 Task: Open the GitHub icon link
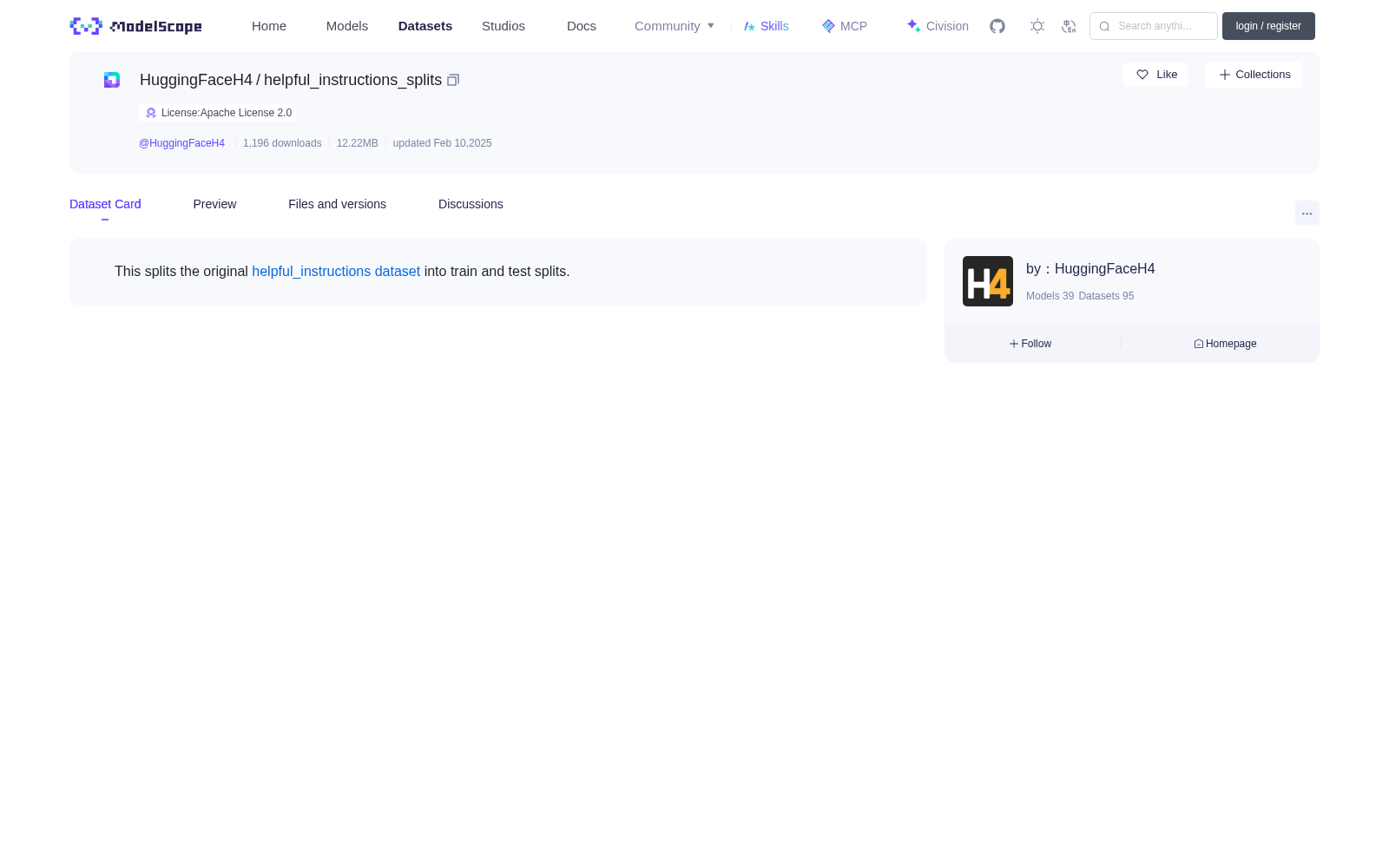pos(997,26)
